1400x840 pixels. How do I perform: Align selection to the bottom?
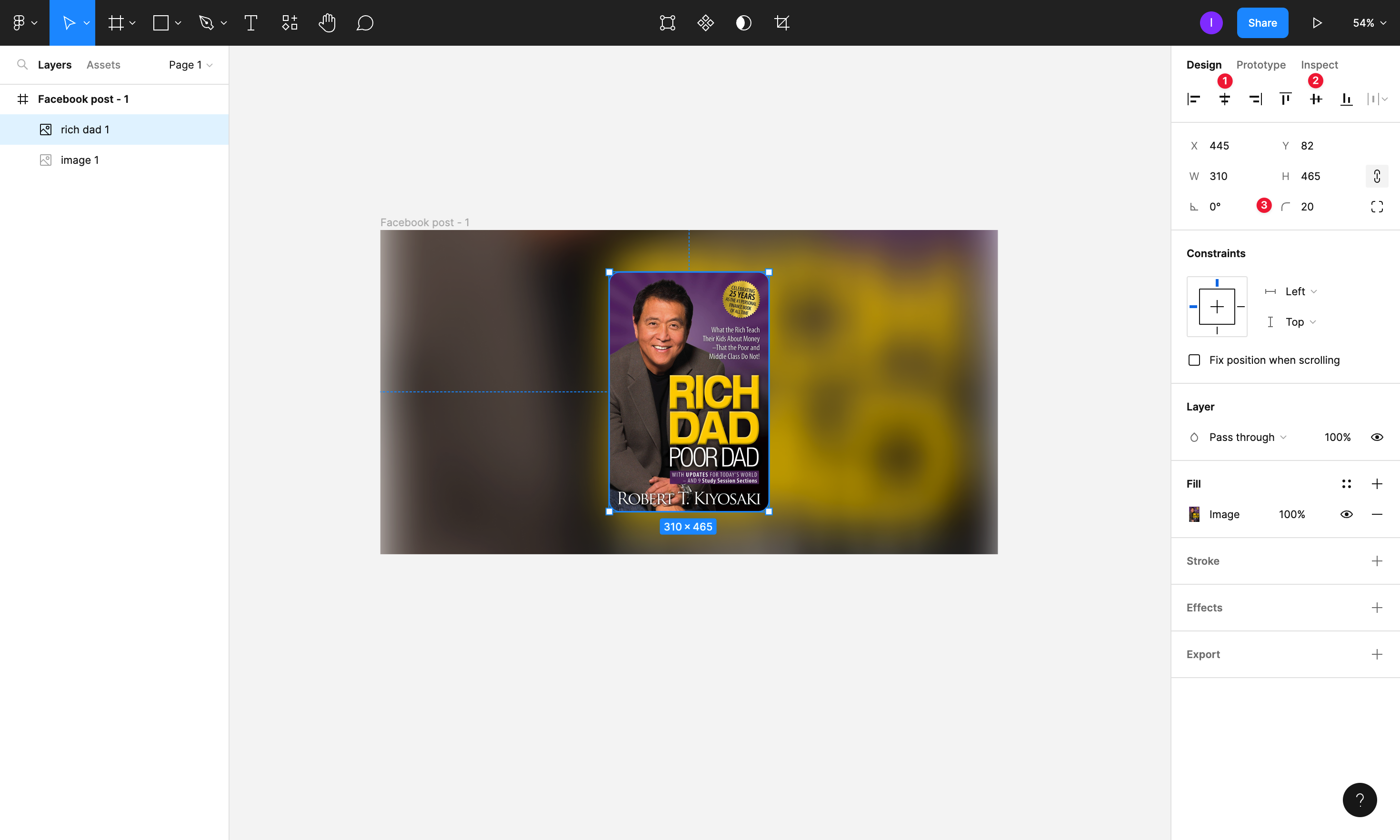coord(1347,99)
